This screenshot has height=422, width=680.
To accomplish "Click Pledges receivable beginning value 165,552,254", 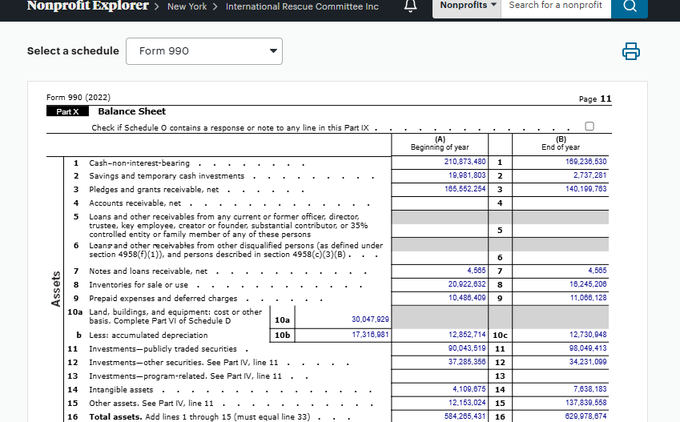I will pos(465,189).
